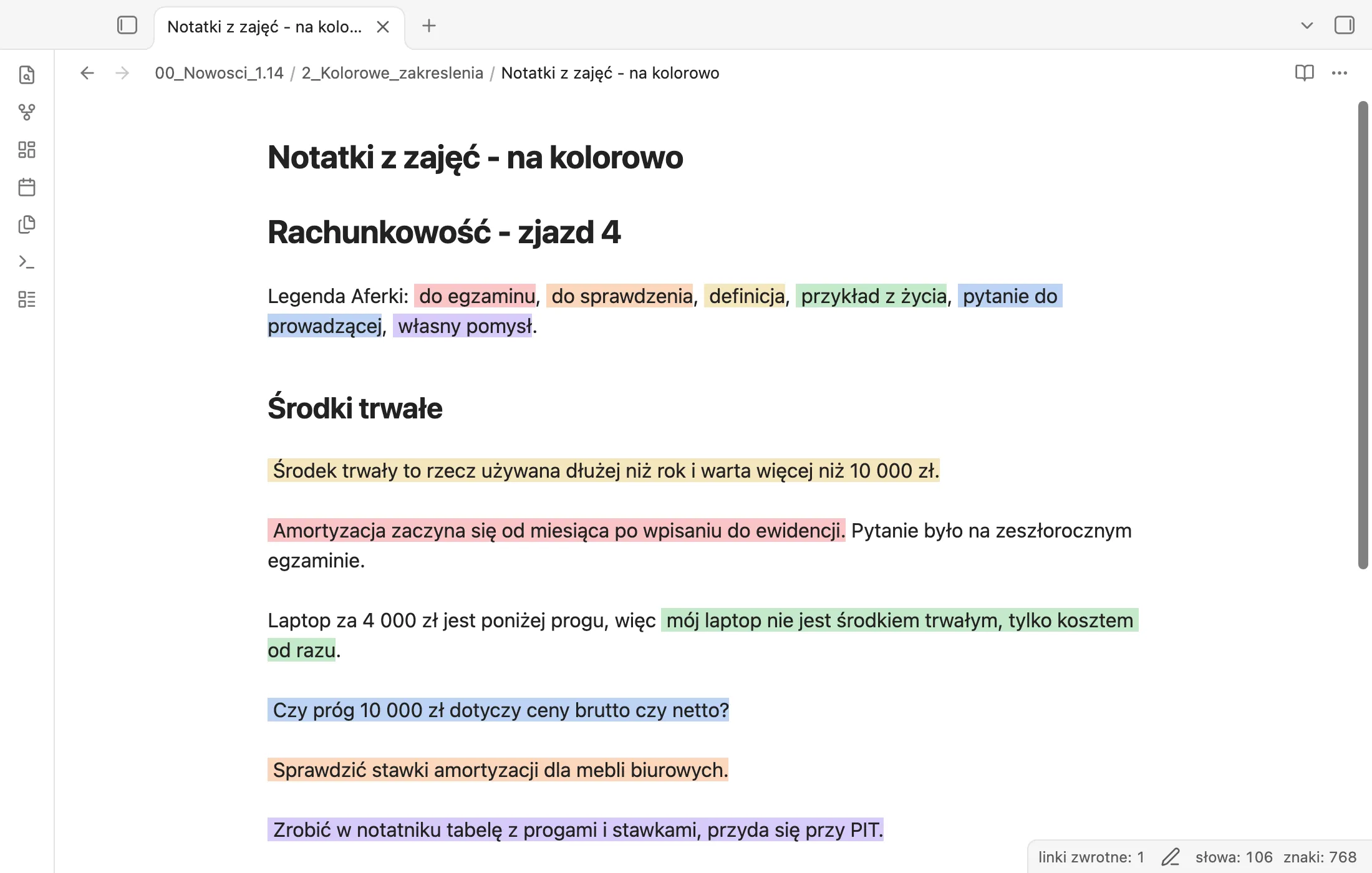Click red highlight 'do egzaminu'
The height and width of the screenshot is (873, 1372).
(x=475, y=296)
